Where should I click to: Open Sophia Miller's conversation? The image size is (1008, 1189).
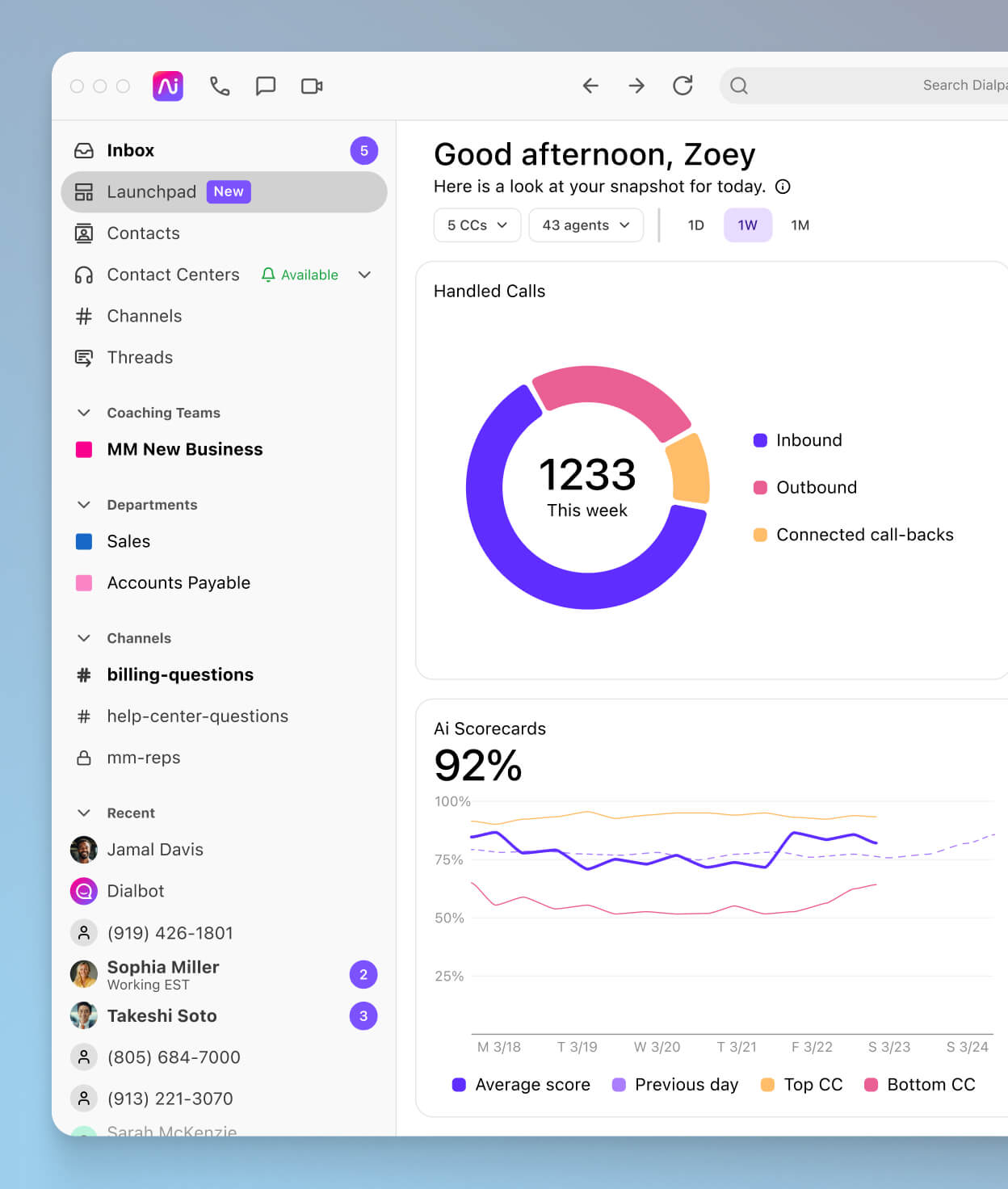[163, 974]
